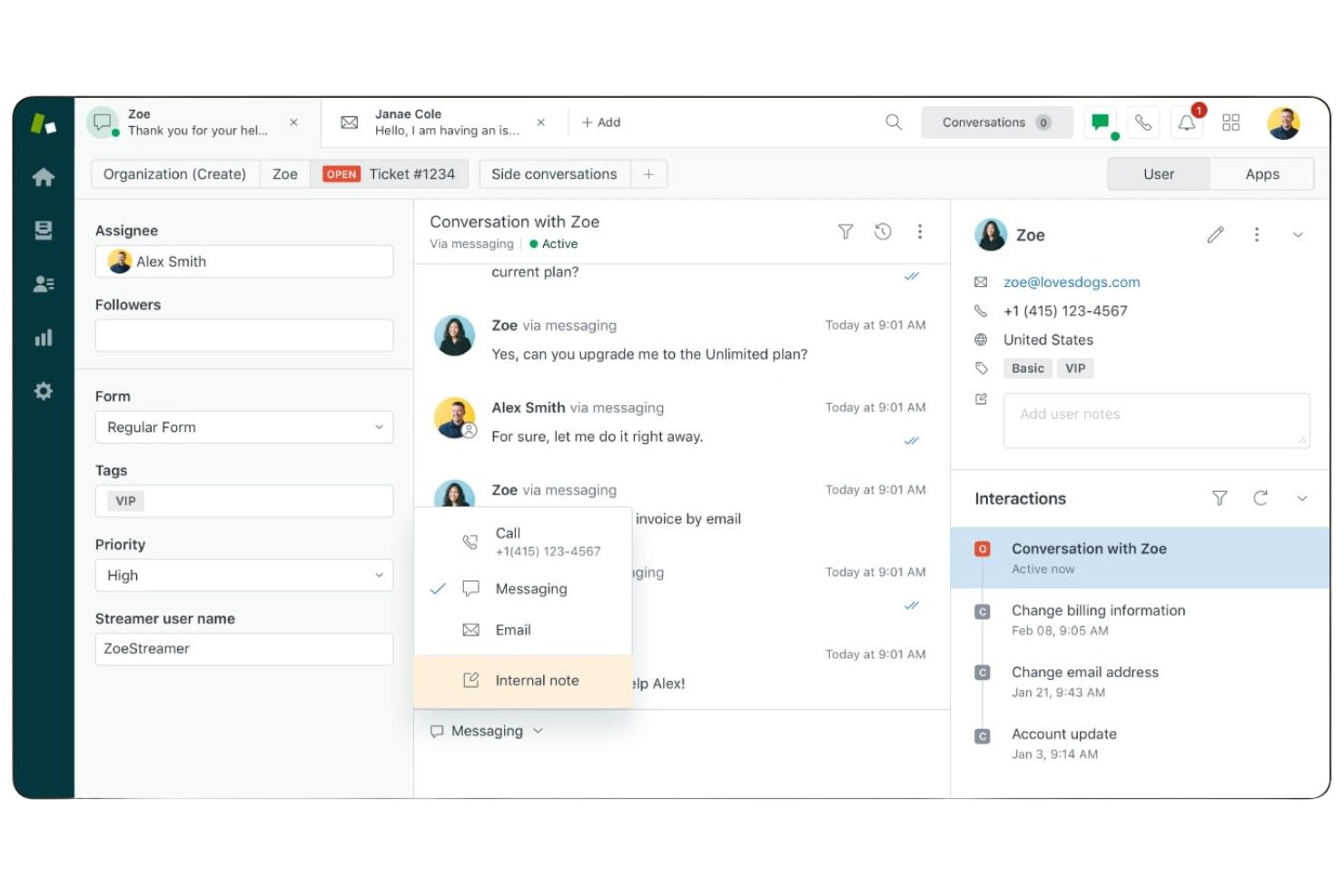Open the green chat messaging icon
The image size is (1344, 896).
(1100, 122)
